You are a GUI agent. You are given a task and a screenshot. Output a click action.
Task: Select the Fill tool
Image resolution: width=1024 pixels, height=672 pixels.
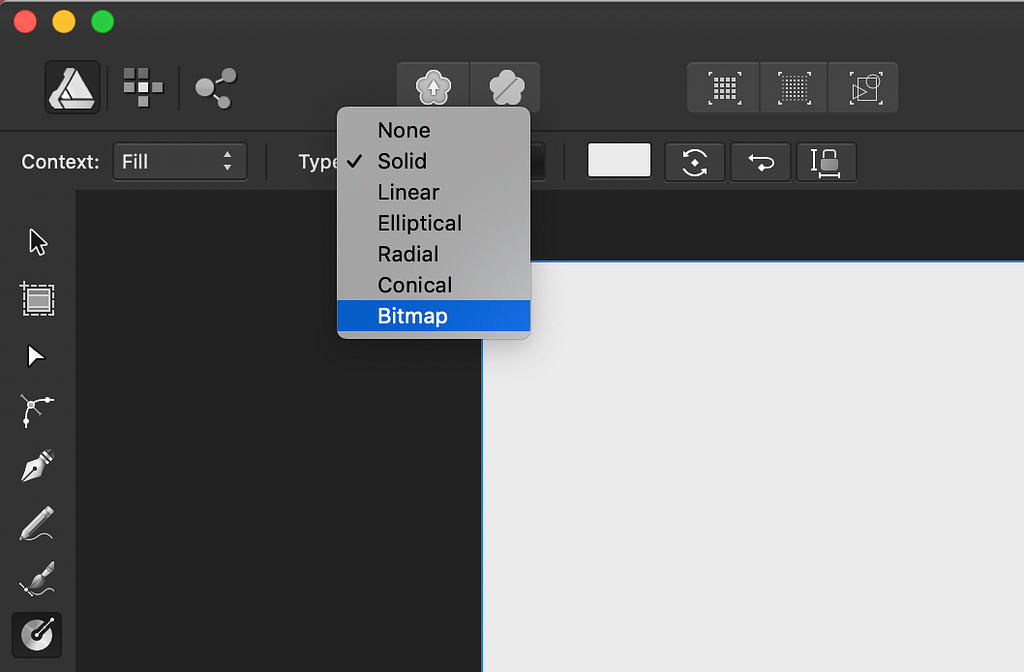pyautogui.click(x=37, y=635)
